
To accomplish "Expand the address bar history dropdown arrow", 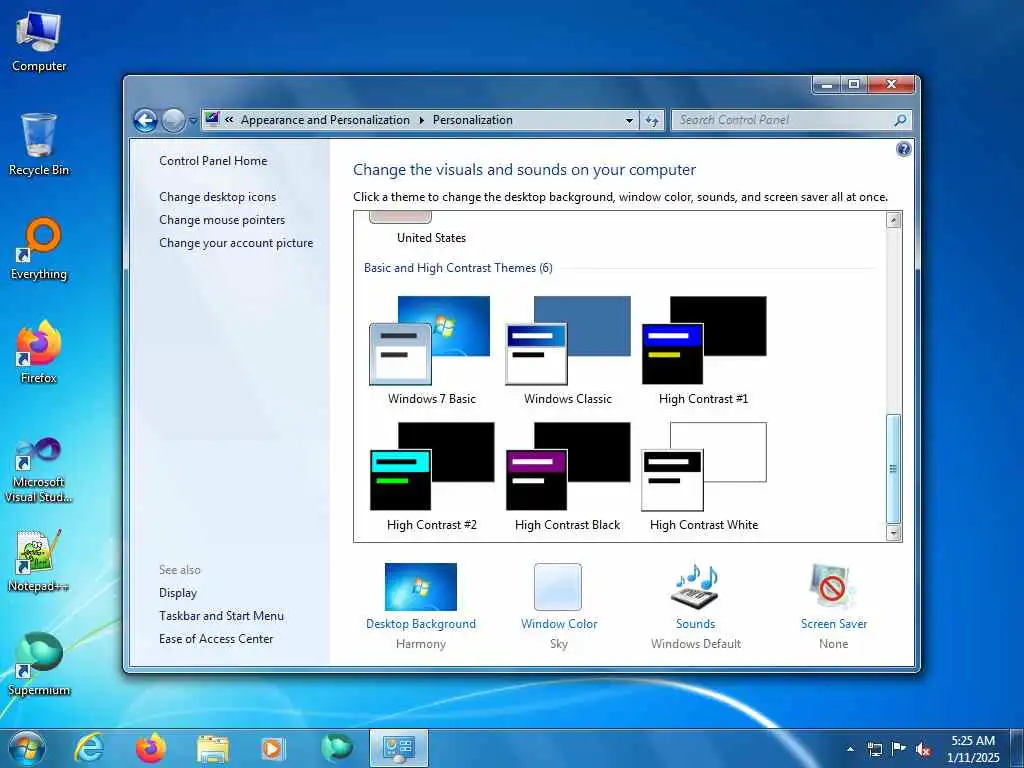I will 629,120.
